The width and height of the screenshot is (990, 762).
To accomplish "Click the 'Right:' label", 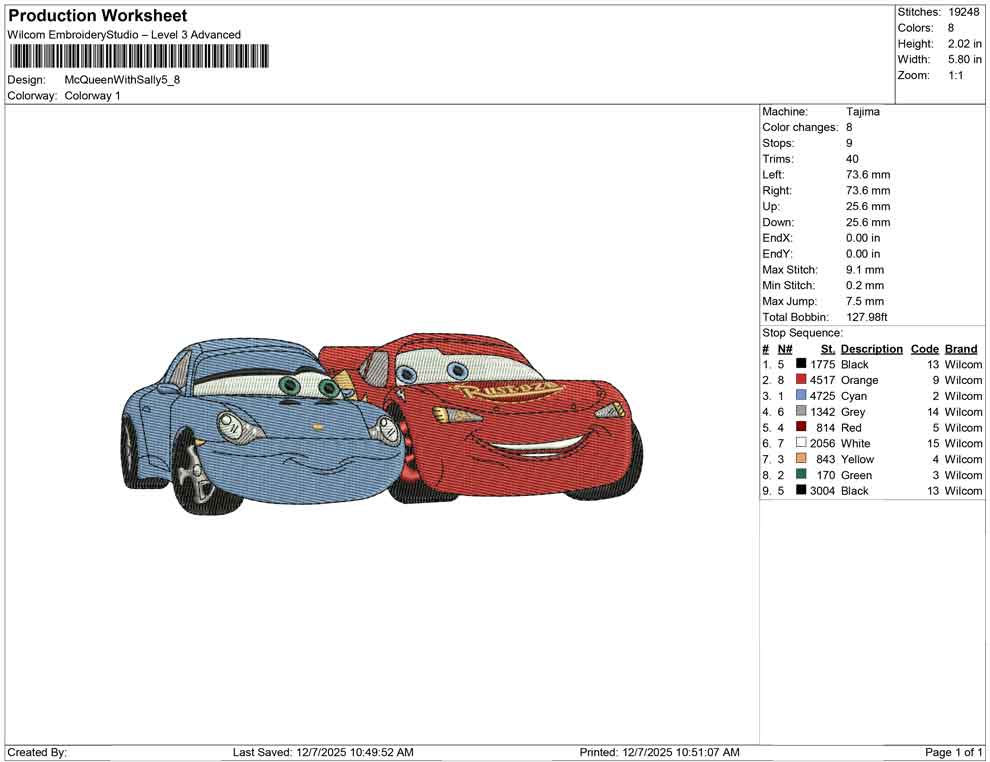I will pyautogui.click(x=777, y=190).
